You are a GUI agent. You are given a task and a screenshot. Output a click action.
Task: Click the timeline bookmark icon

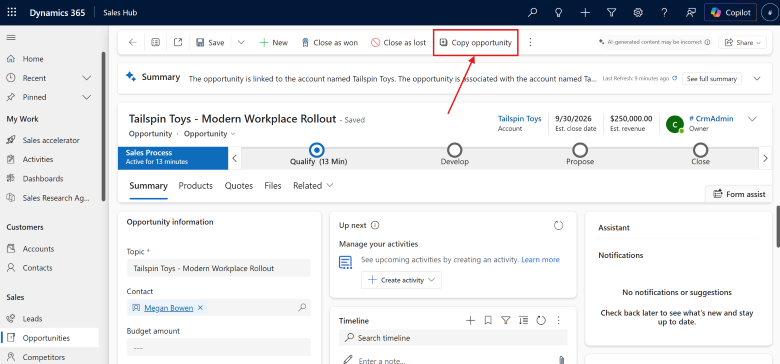coord(488,320)
